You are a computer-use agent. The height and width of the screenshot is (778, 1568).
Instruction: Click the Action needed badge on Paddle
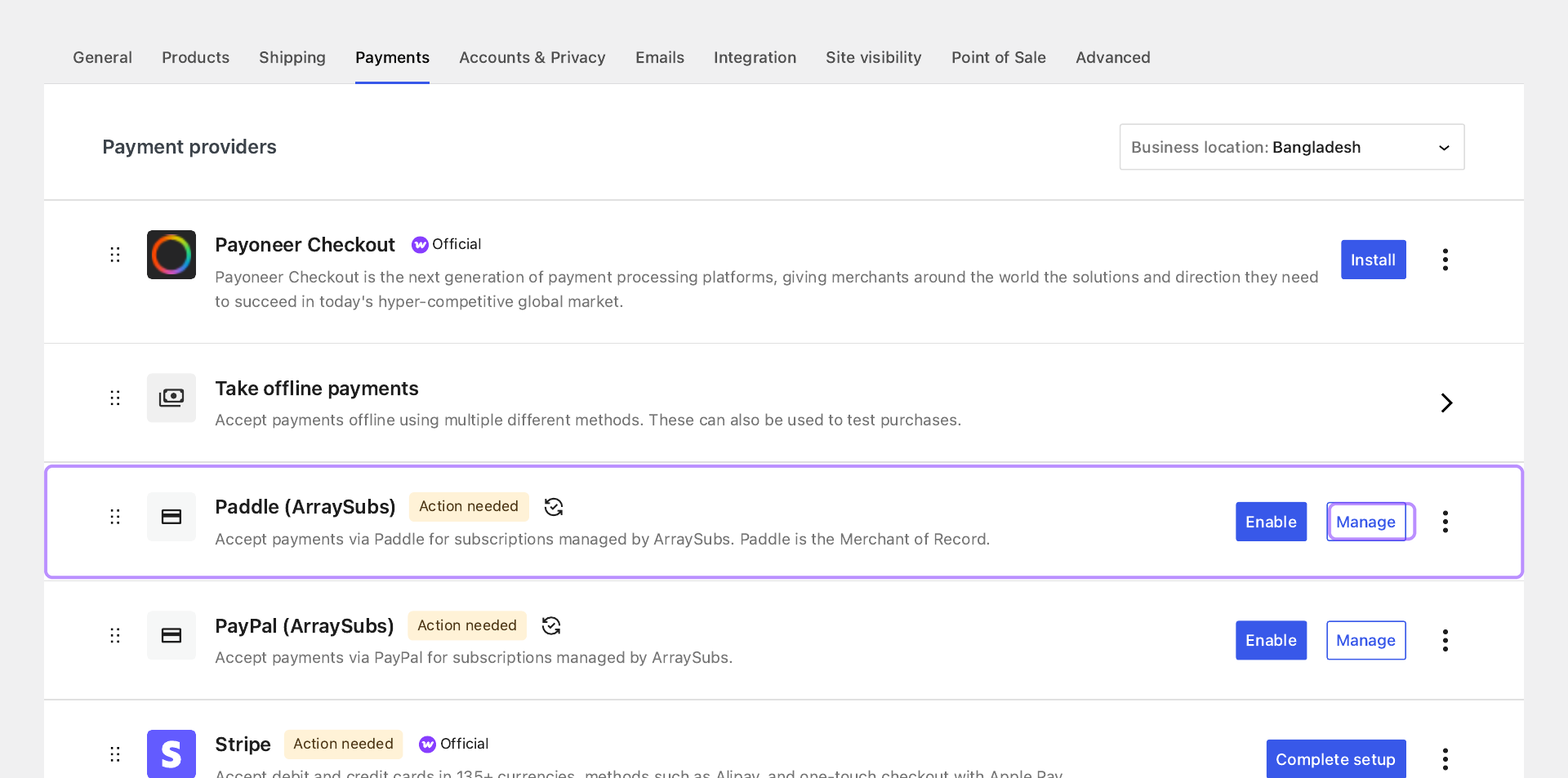tap(469, 506)
